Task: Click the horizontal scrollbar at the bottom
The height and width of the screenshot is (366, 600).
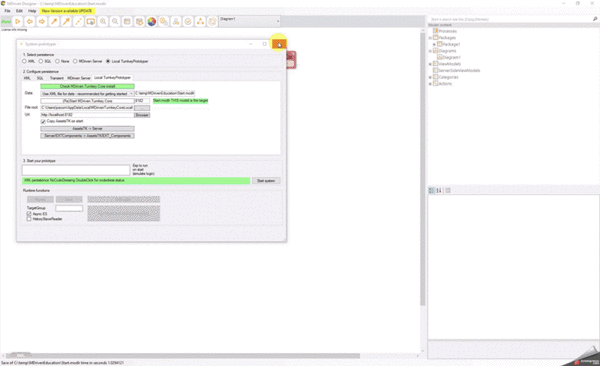Action: [184, 356]
